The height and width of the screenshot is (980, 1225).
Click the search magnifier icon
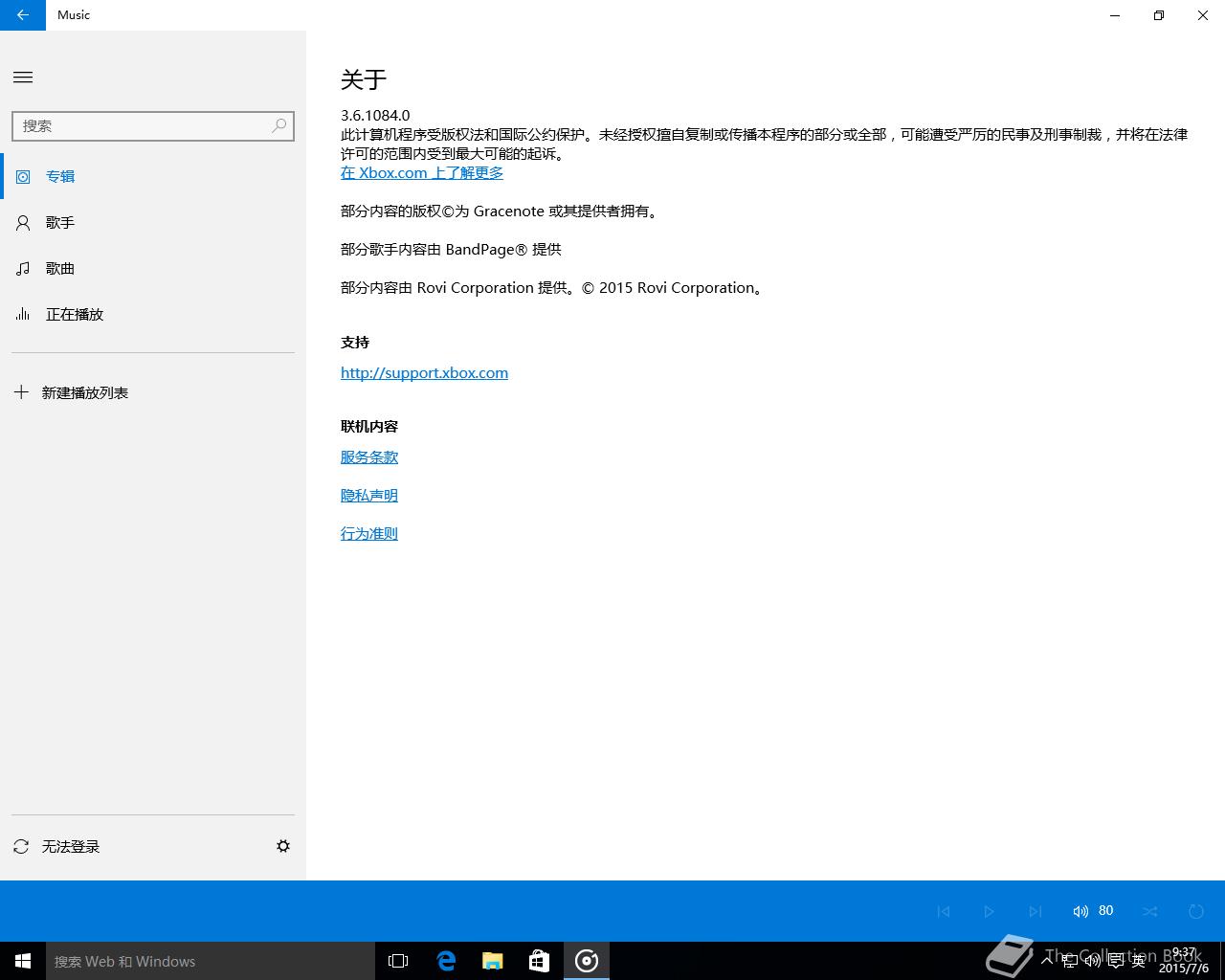pyautogui.click(x=278, y=125)
